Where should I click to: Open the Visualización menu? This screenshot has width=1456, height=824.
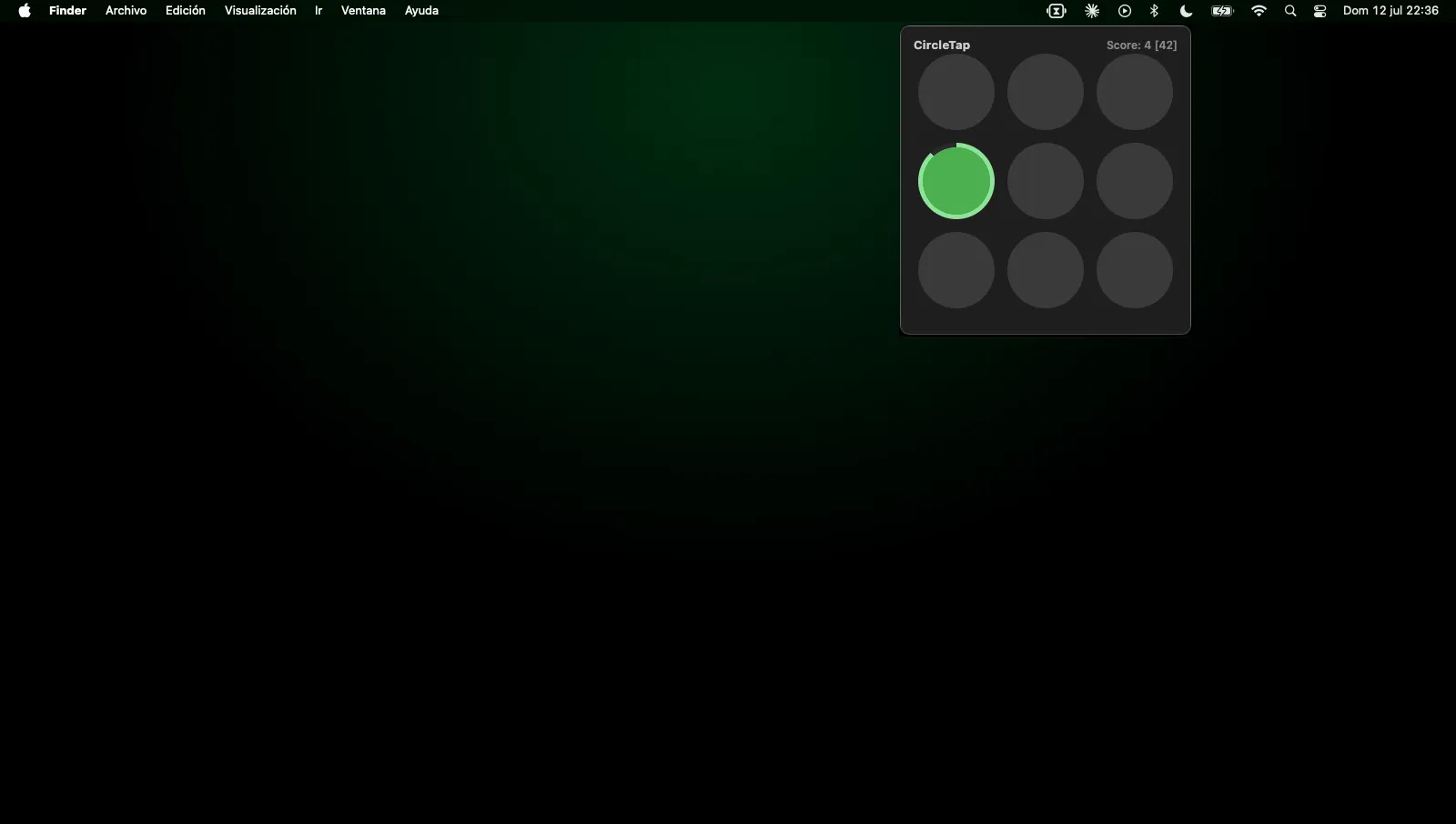point(260,11)
